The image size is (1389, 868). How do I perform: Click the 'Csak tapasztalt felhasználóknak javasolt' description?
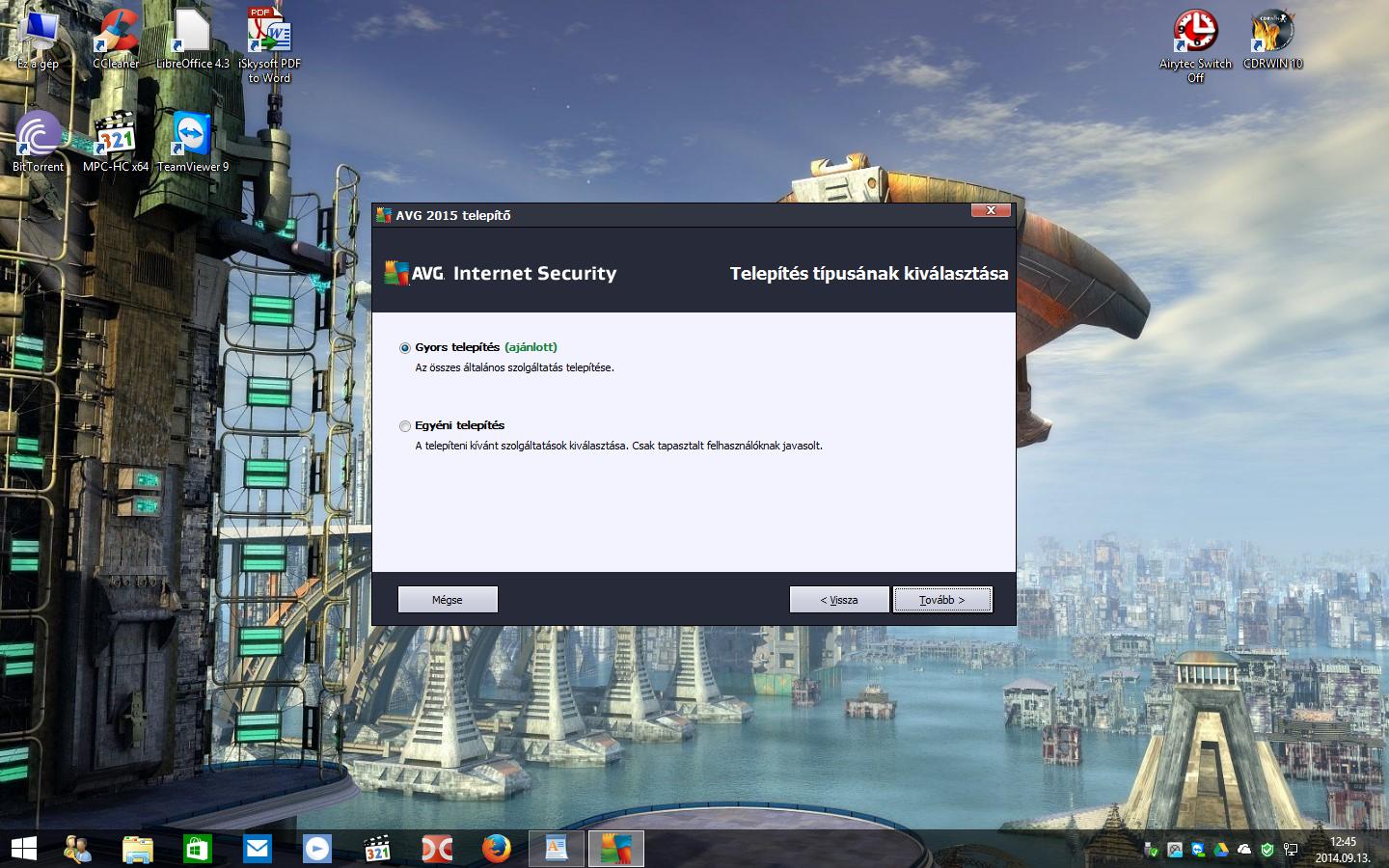pyautogui.click(x=727, y=446)
